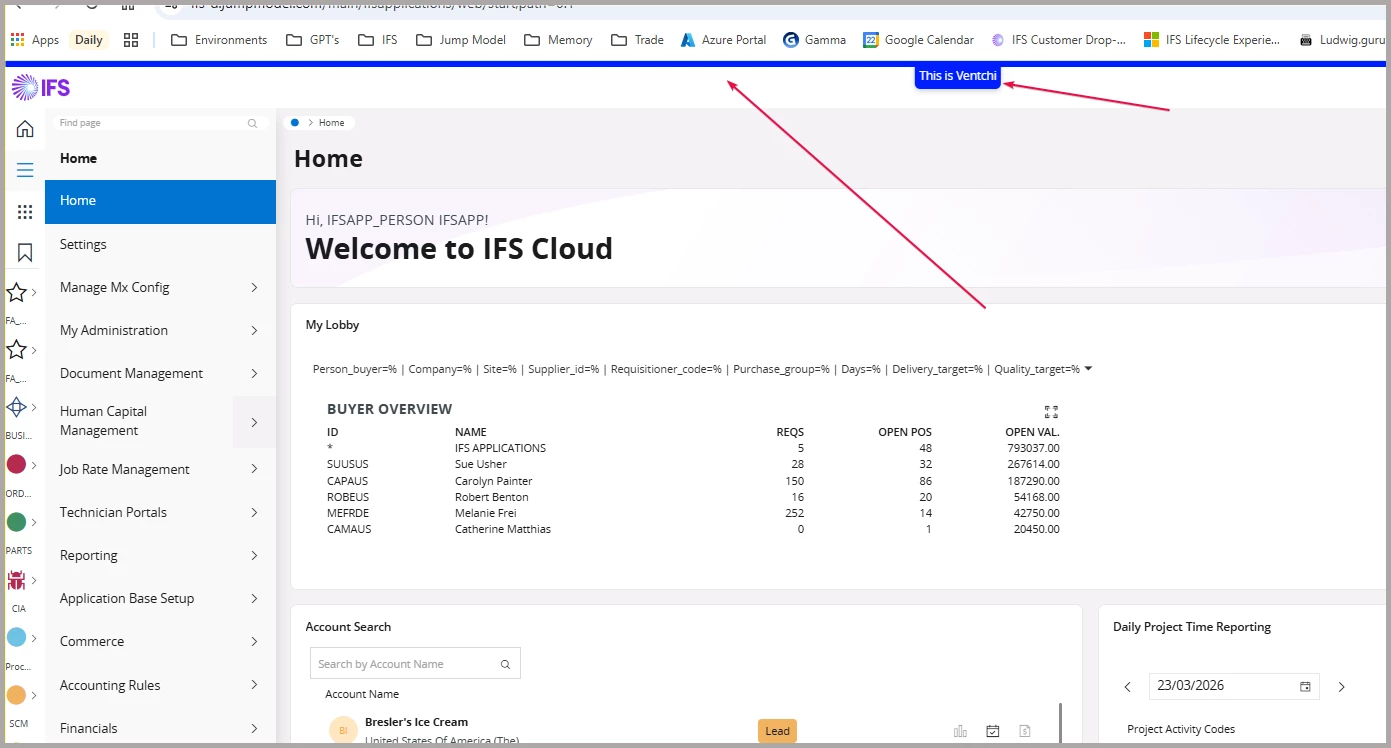Screen dimensions: 1391x748
Task: Click the blue BUSI diamond shortcut icon
Action: coord(16,408)
